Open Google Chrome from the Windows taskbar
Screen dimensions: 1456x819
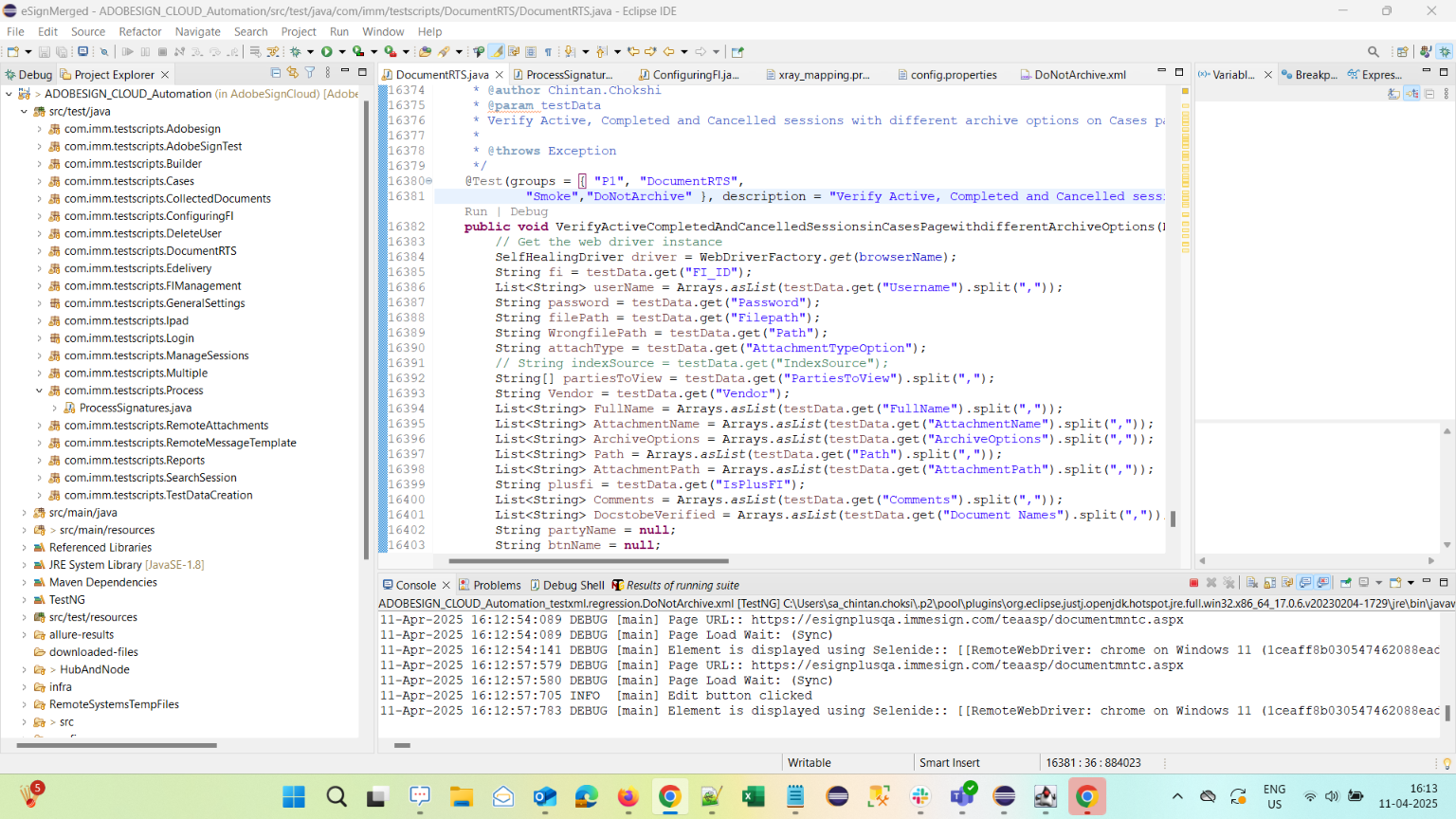coord(669,797)
